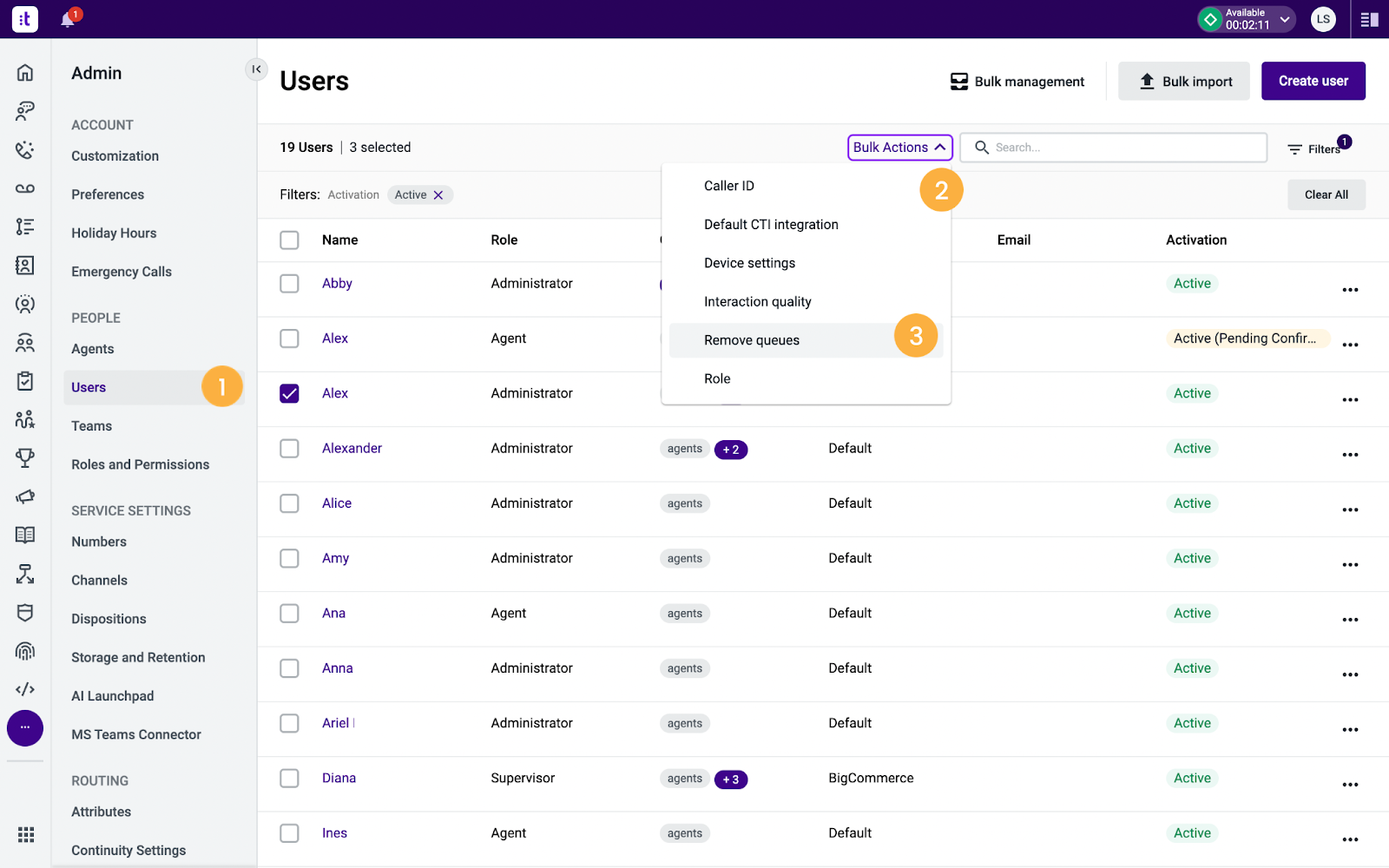Open the agent status Available dropdown
The width and height of the screenshot is (1389, 868).
pos(1245,18)
